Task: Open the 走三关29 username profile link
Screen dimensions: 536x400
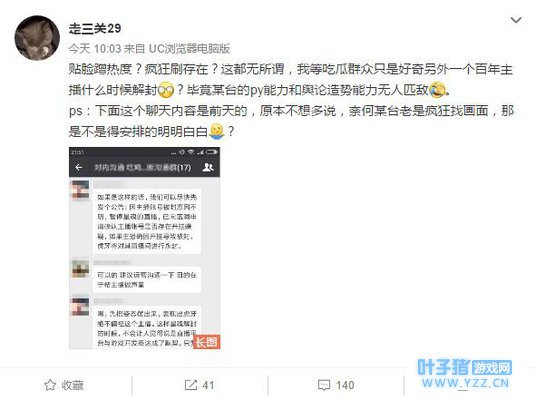Action: 95,28
